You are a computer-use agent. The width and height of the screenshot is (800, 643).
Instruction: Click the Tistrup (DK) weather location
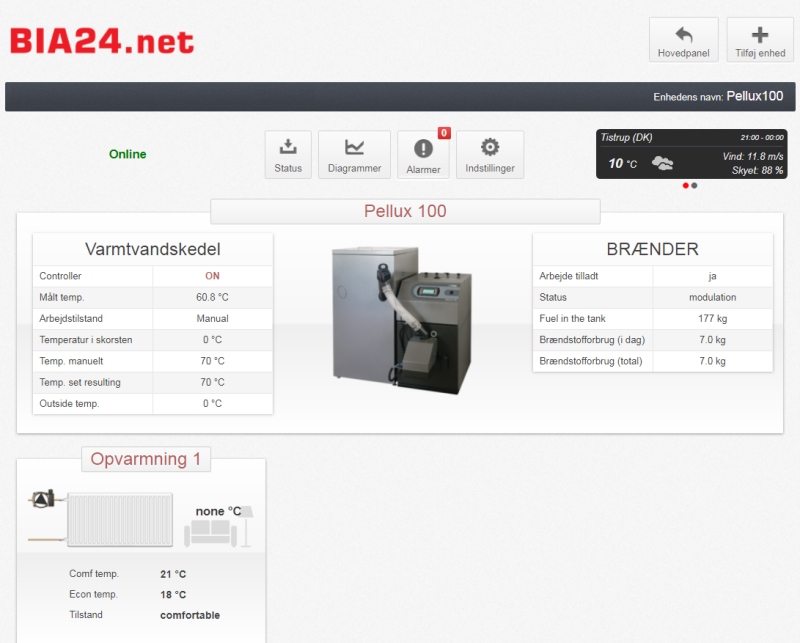(x=626, y=137)
